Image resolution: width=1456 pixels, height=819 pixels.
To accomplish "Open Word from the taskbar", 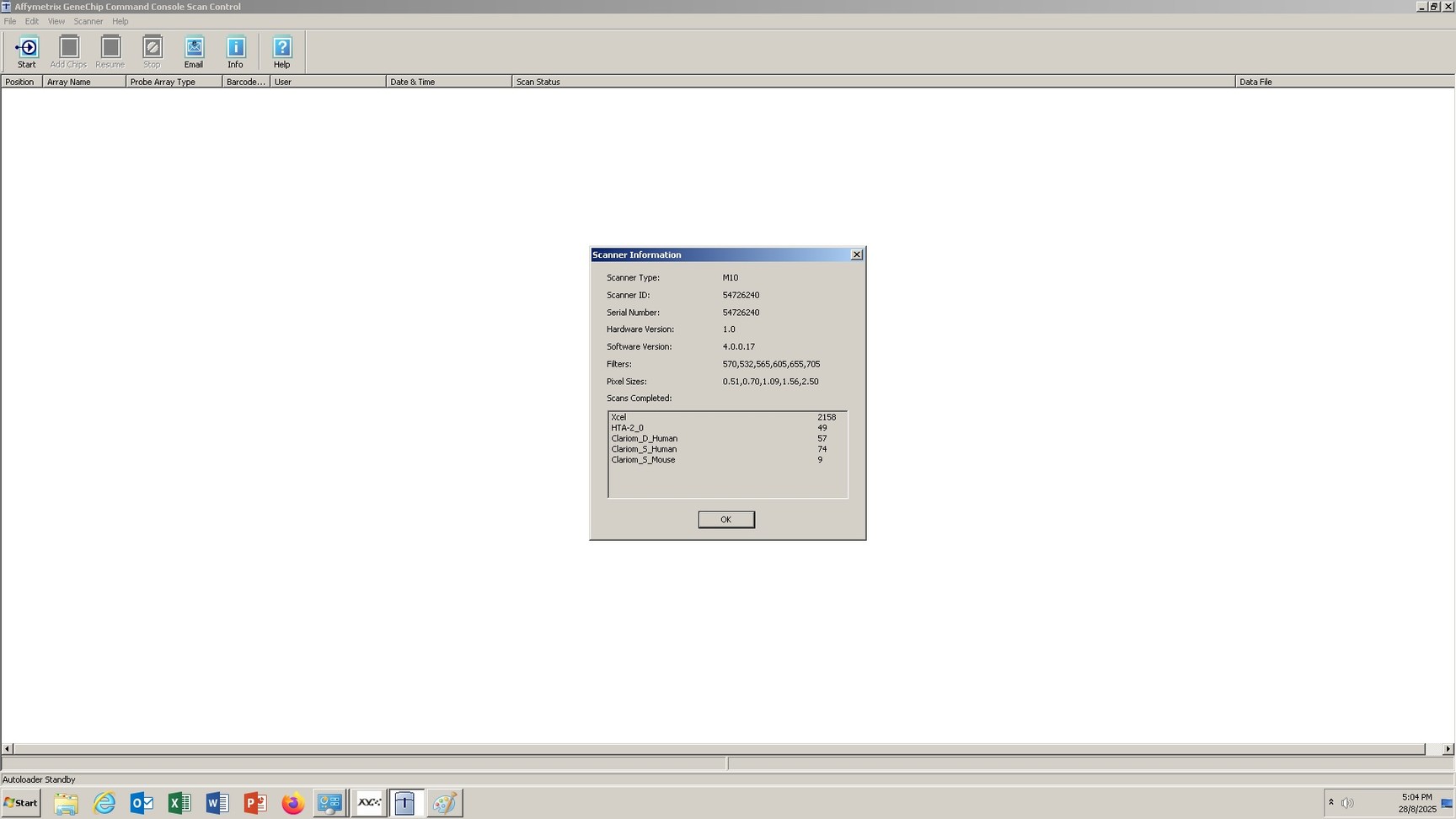I will [217, 803].
